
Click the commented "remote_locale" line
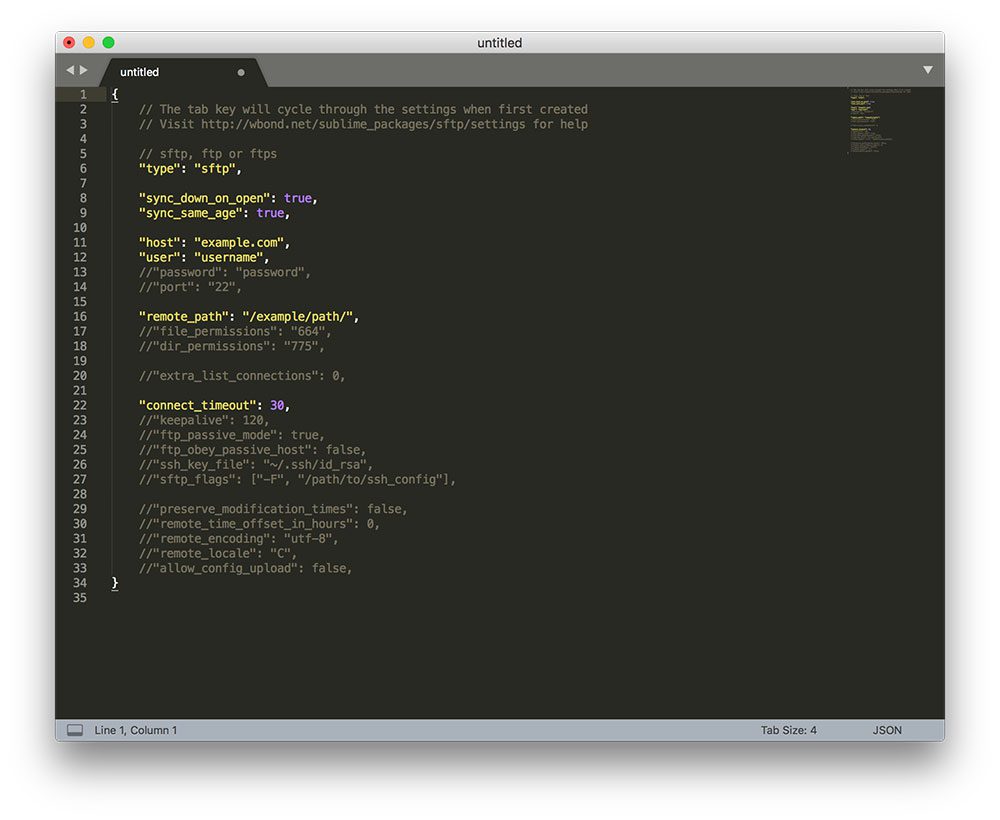217,553
